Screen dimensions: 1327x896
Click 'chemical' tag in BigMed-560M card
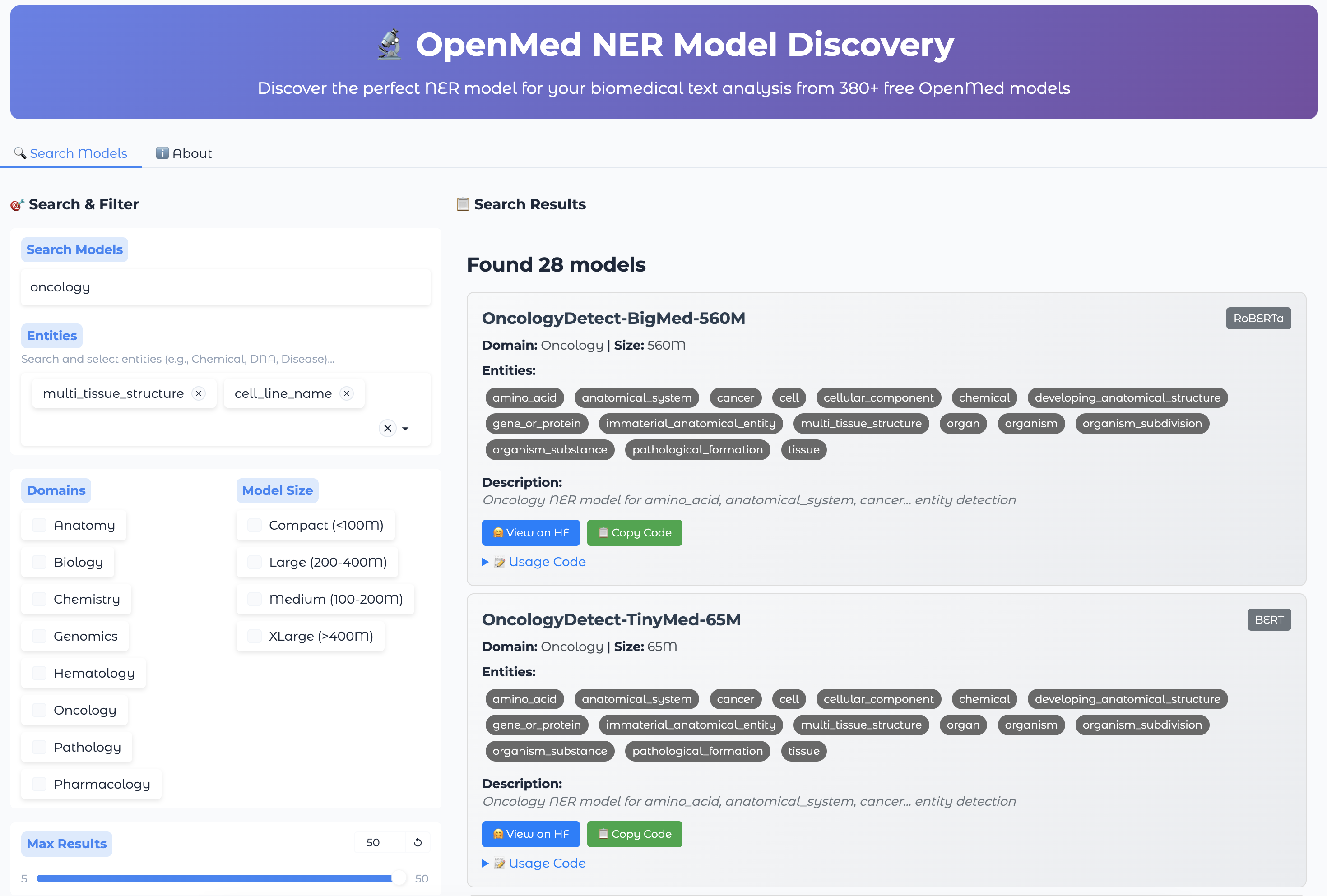pyautogui.click(x=984, y=398)
